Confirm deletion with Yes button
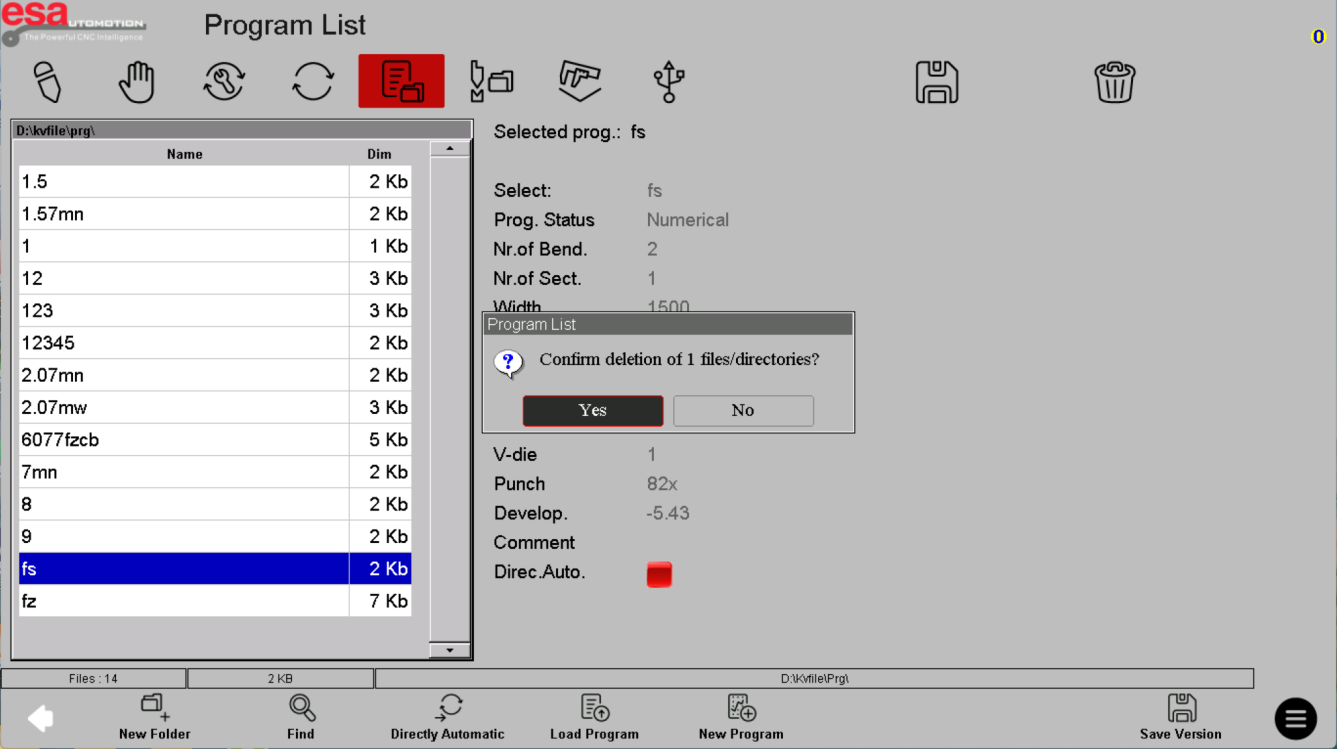Viewport: 1337px width, 749px height. click(x=593, y=410)
